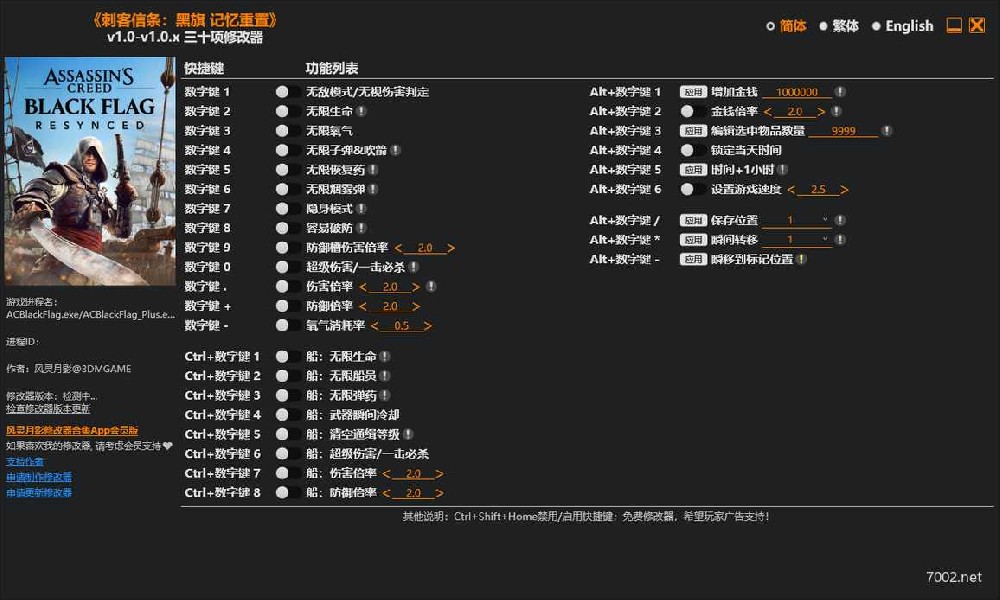Click info icon next to 瞬间转移
The image size is (1000, 600).
pyautogui.click(x=841, y=240)
